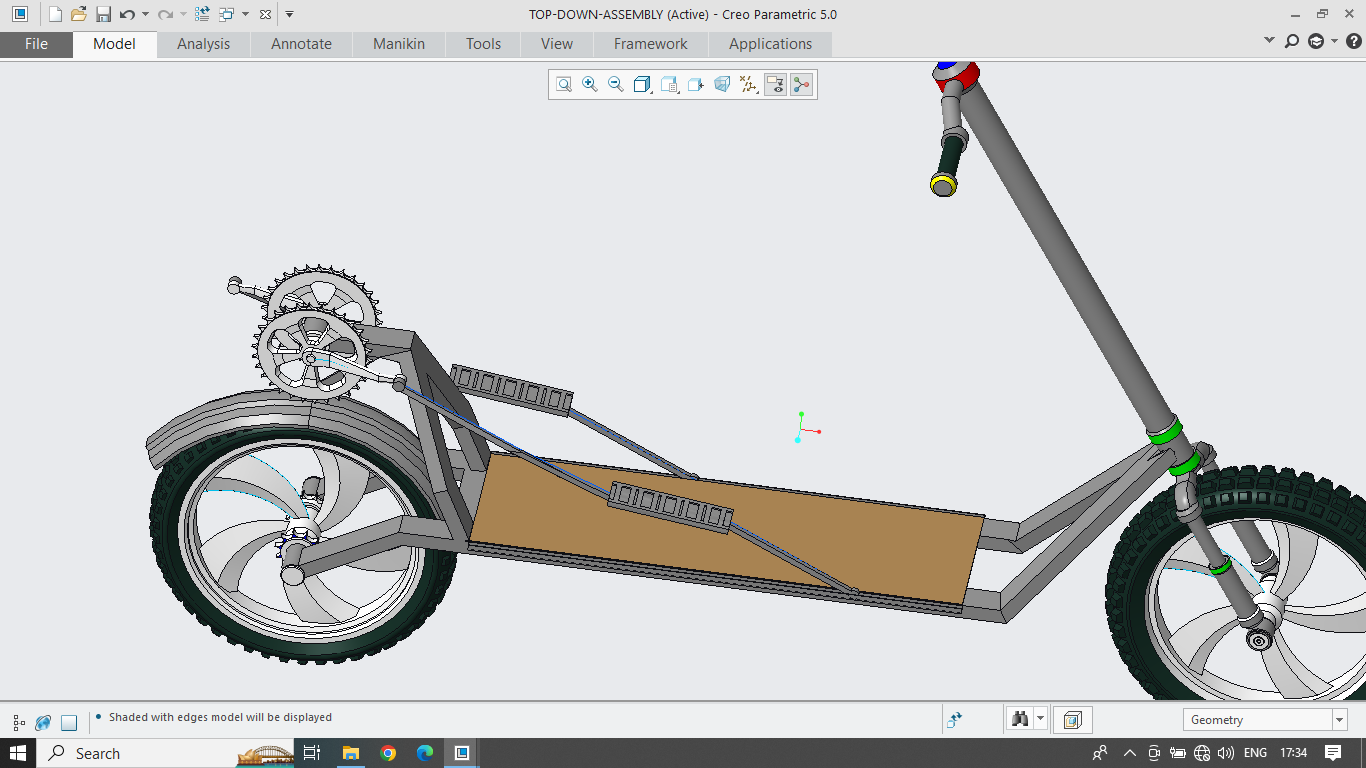The height and width of the screenshot is (768, 1366).
Task: Click the Perspective View icon
Action: pos(721,85)
